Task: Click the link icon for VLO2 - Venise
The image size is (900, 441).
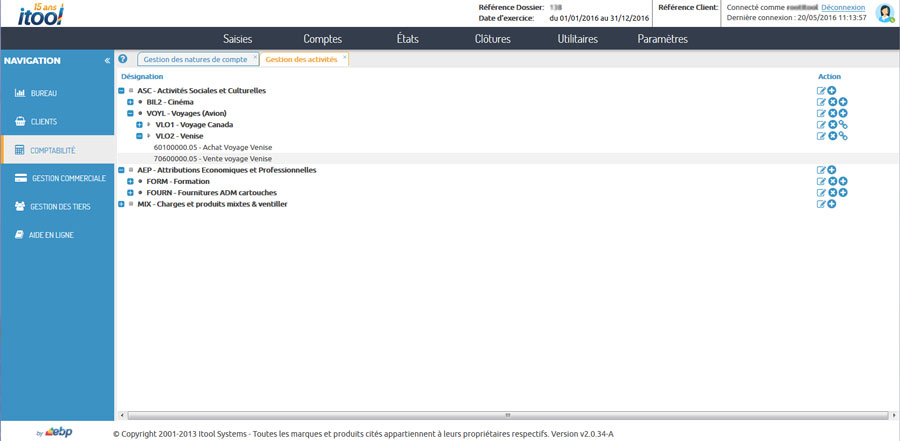Action: 843,136
